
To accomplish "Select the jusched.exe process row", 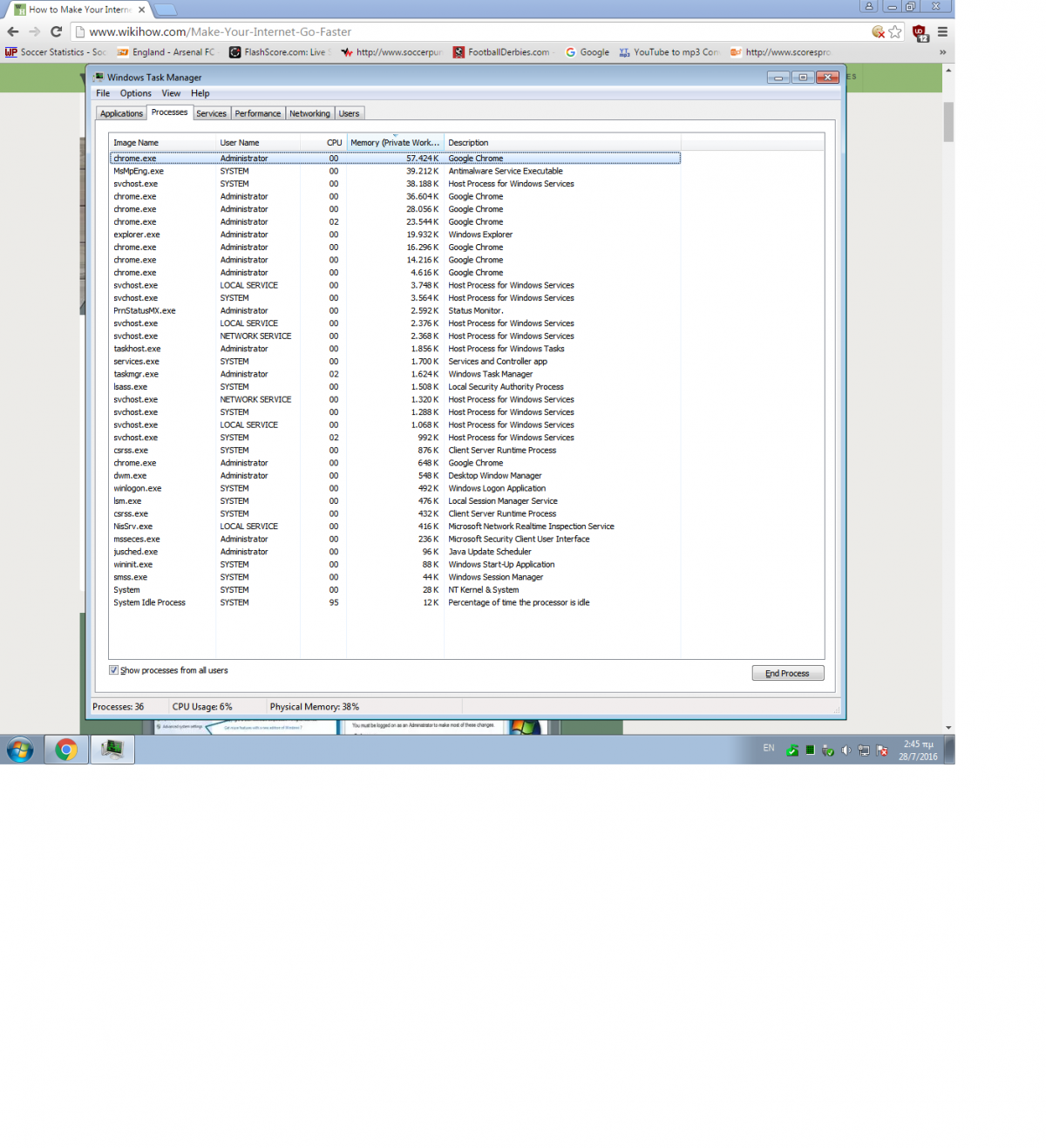I will [395, 552].
